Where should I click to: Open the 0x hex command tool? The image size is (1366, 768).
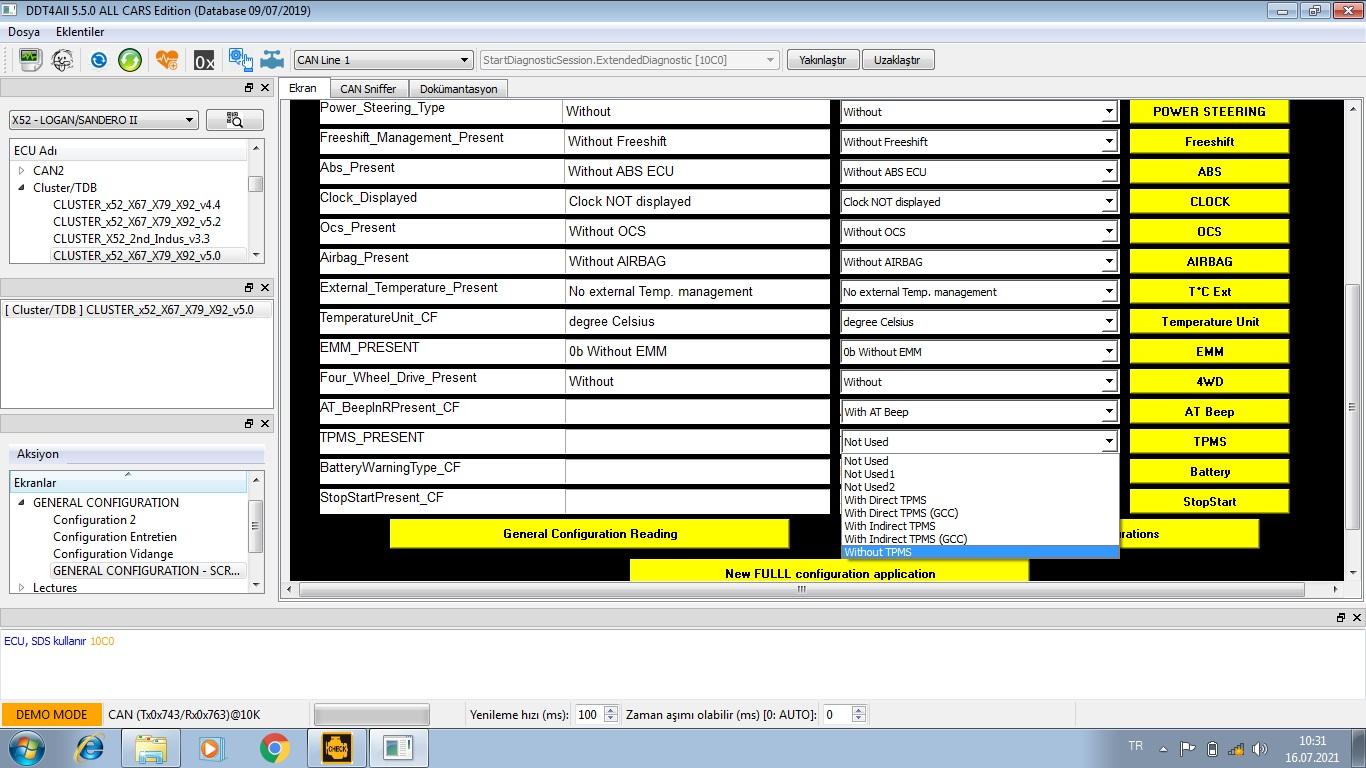pyautogui.click(x=204, y=61)
